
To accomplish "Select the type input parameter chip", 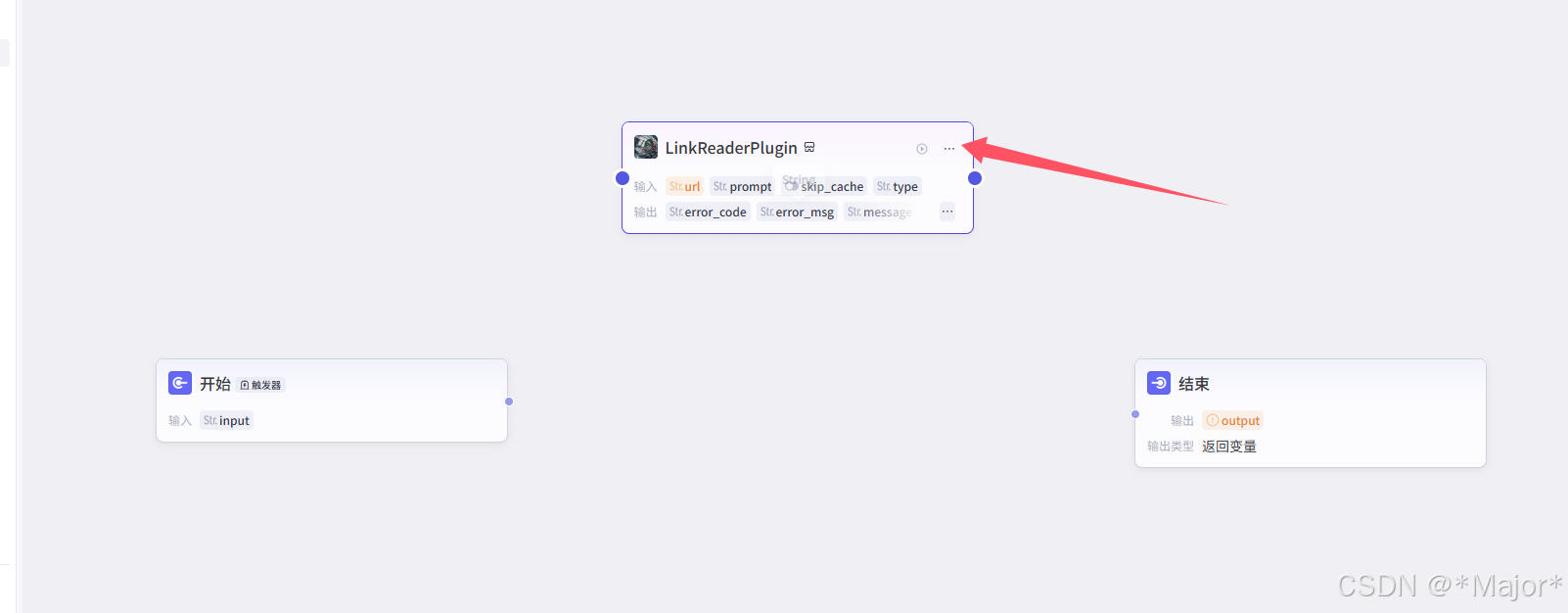I will pyautogui.click(x=898, y=186).
